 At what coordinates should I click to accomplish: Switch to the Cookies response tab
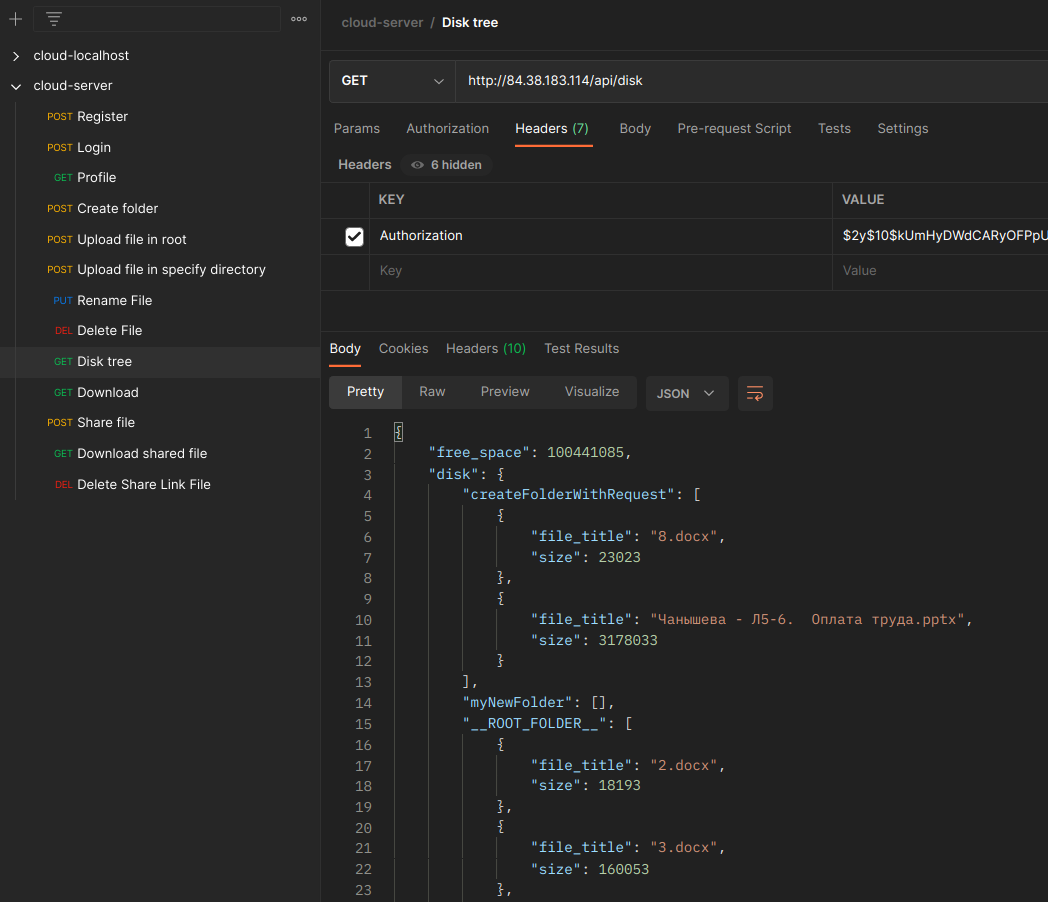click(403, 348)
